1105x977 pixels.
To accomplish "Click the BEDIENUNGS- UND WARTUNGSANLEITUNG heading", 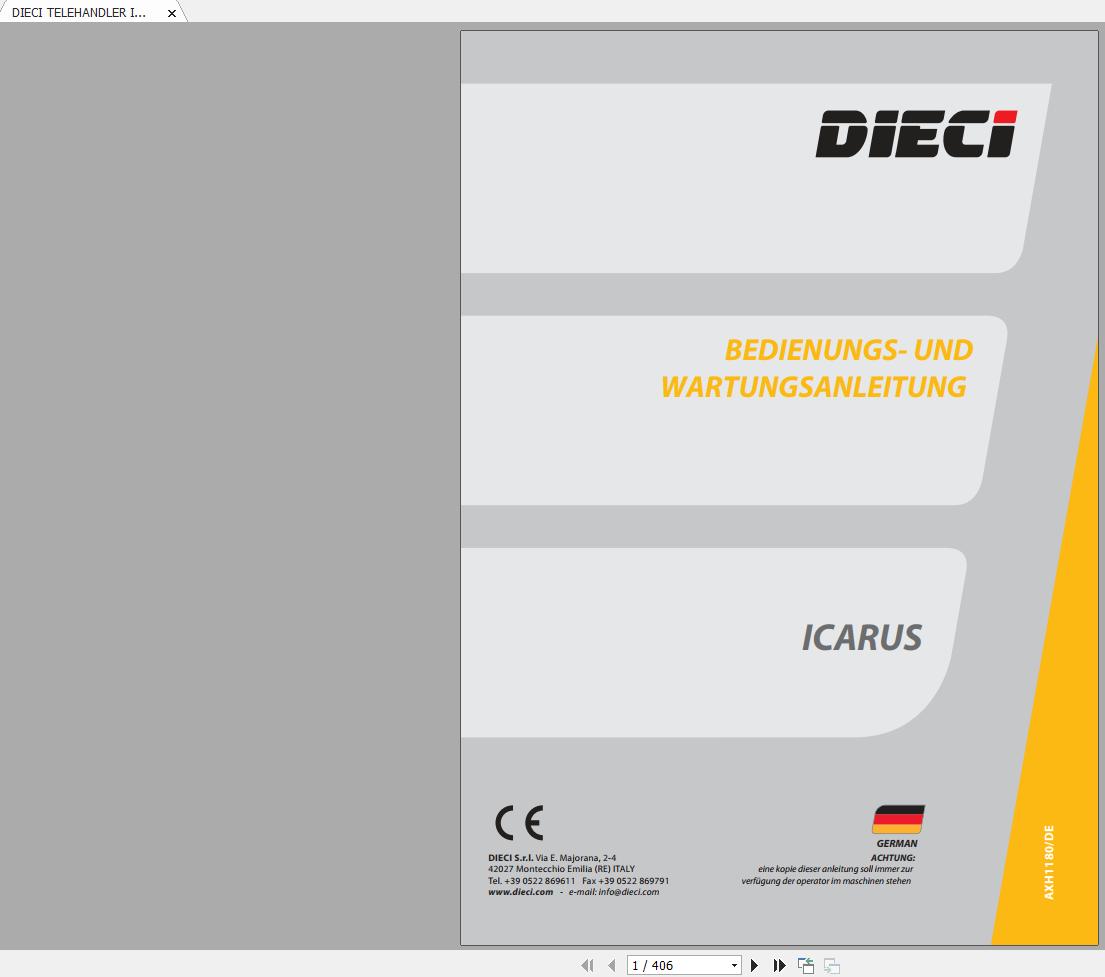I will point(817,368).
